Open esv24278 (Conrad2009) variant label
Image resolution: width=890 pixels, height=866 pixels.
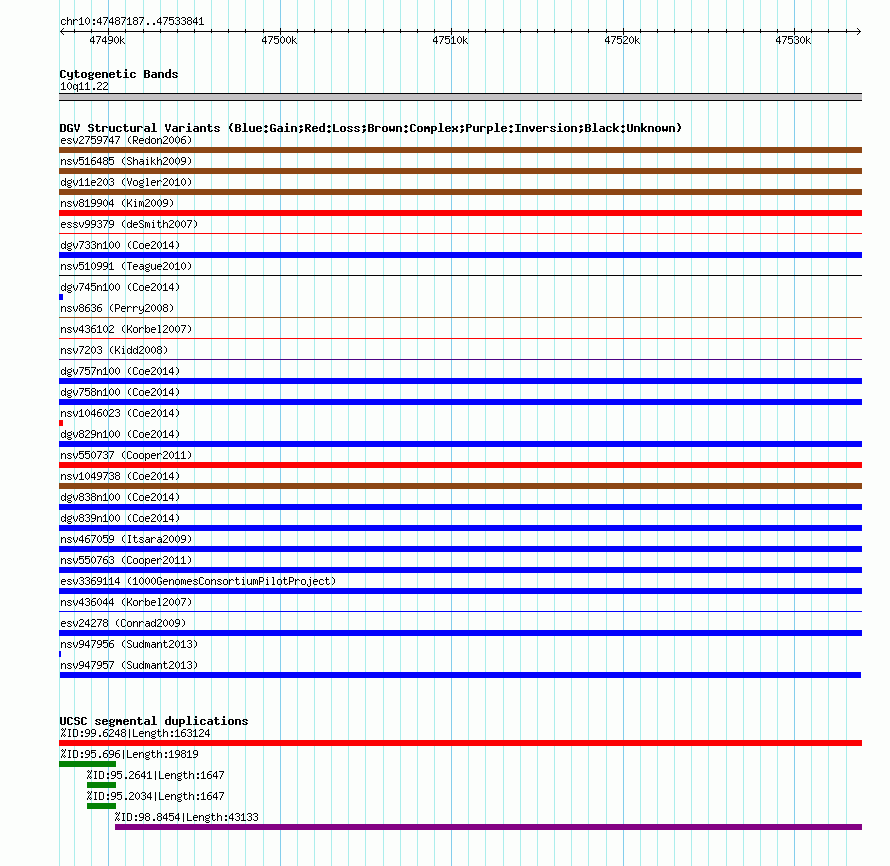pos(123,623)
